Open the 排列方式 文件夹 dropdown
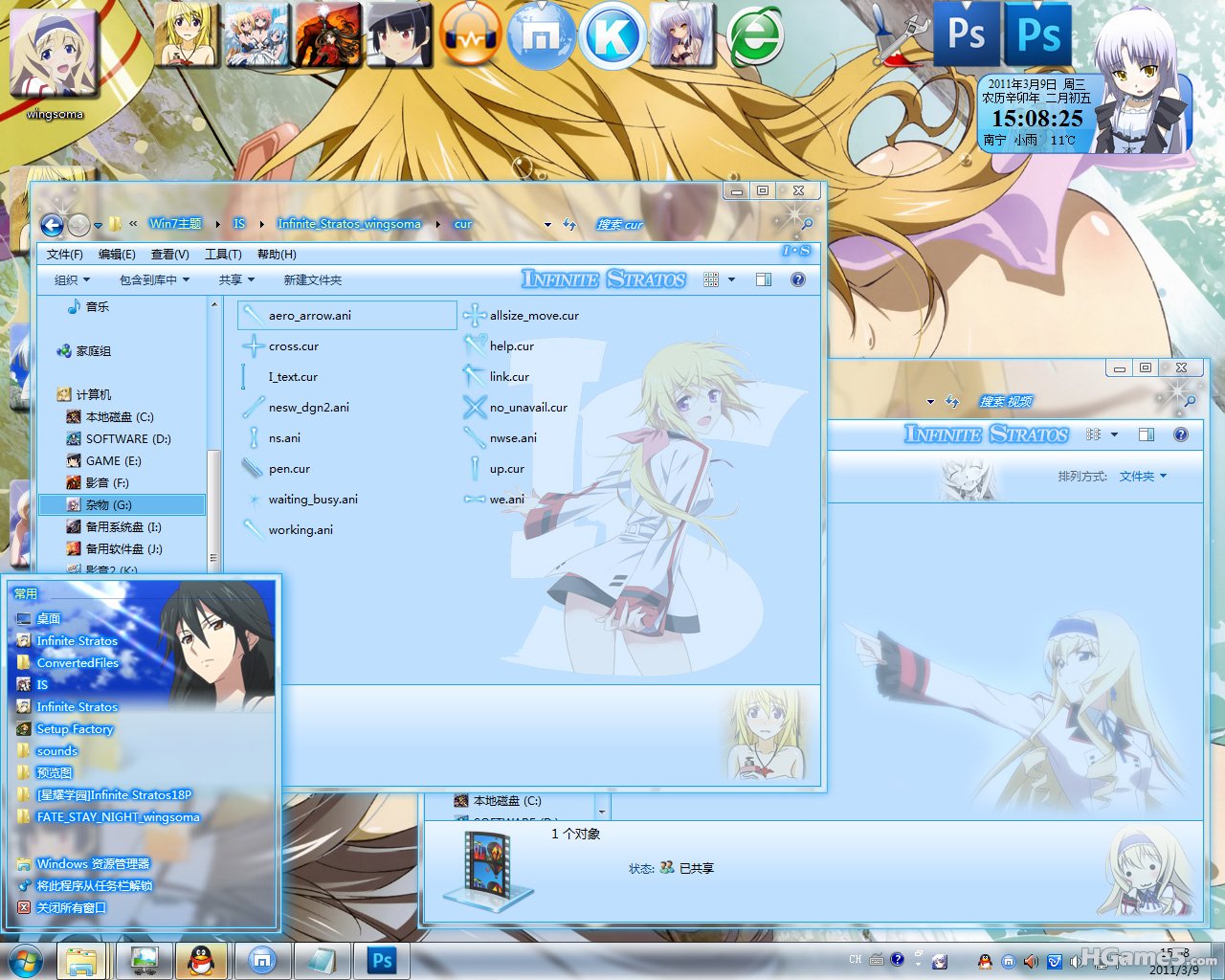This screenshot has width=1225, height=980. (x=1142, y=477)
